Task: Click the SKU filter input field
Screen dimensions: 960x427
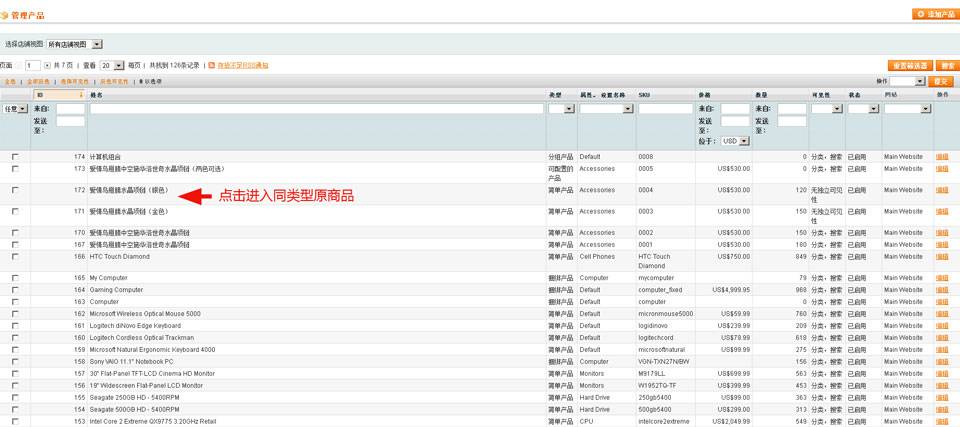Action: pyautogui.click(x=666, y=108)
